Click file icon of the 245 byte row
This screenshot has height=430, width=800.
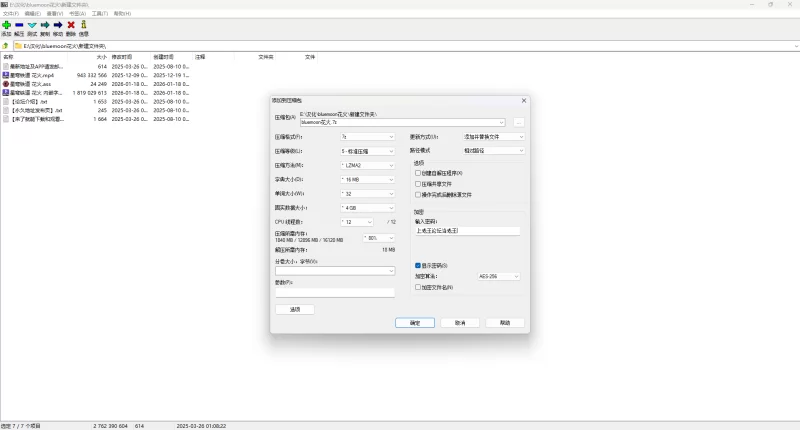6,110
